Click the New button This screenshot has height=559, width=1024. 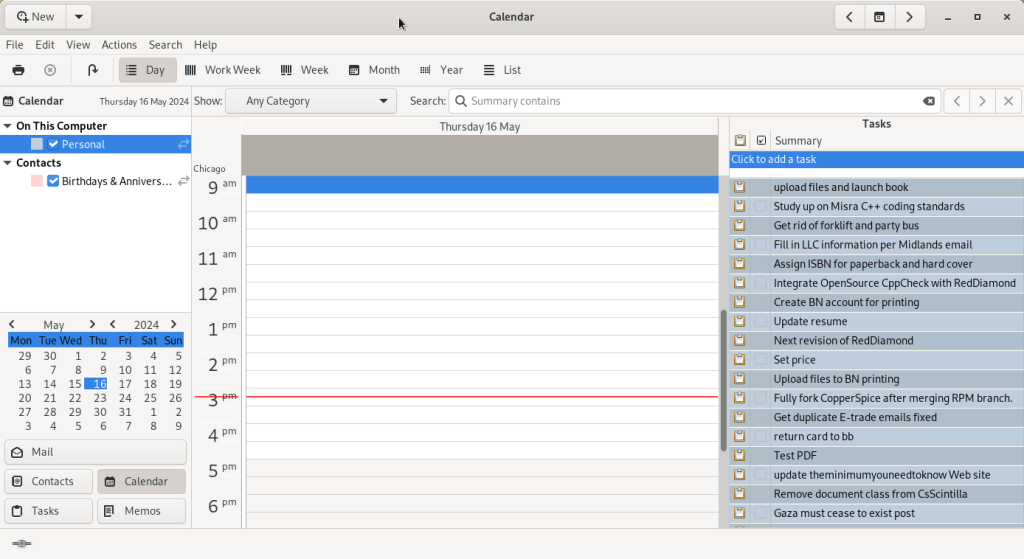35,17
